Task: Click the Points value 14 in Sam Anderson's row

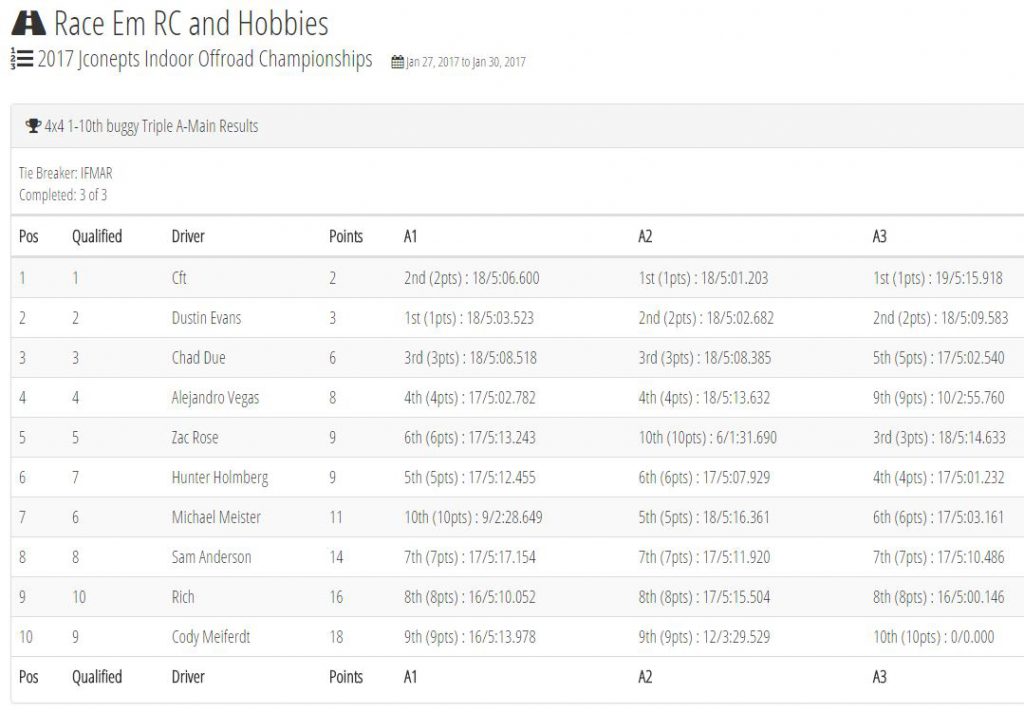Action: [336, 557]
